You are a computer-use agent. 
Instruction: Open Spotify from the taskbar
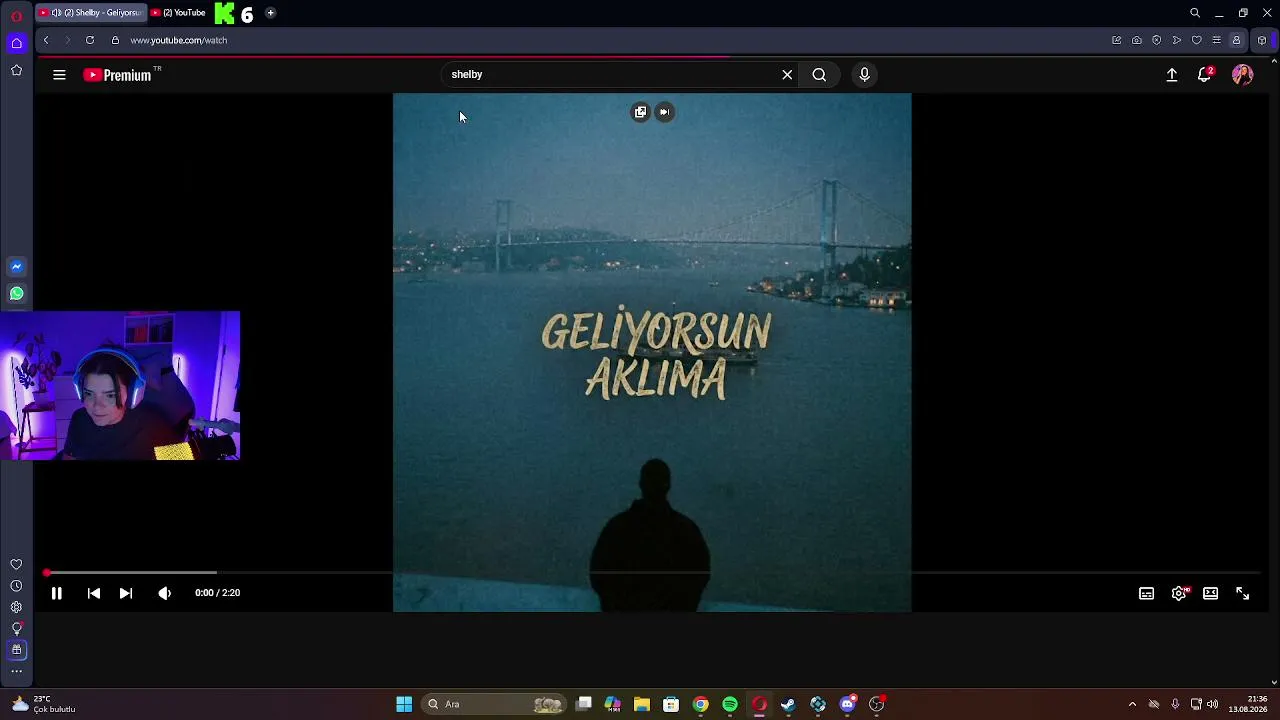point(730,704)
